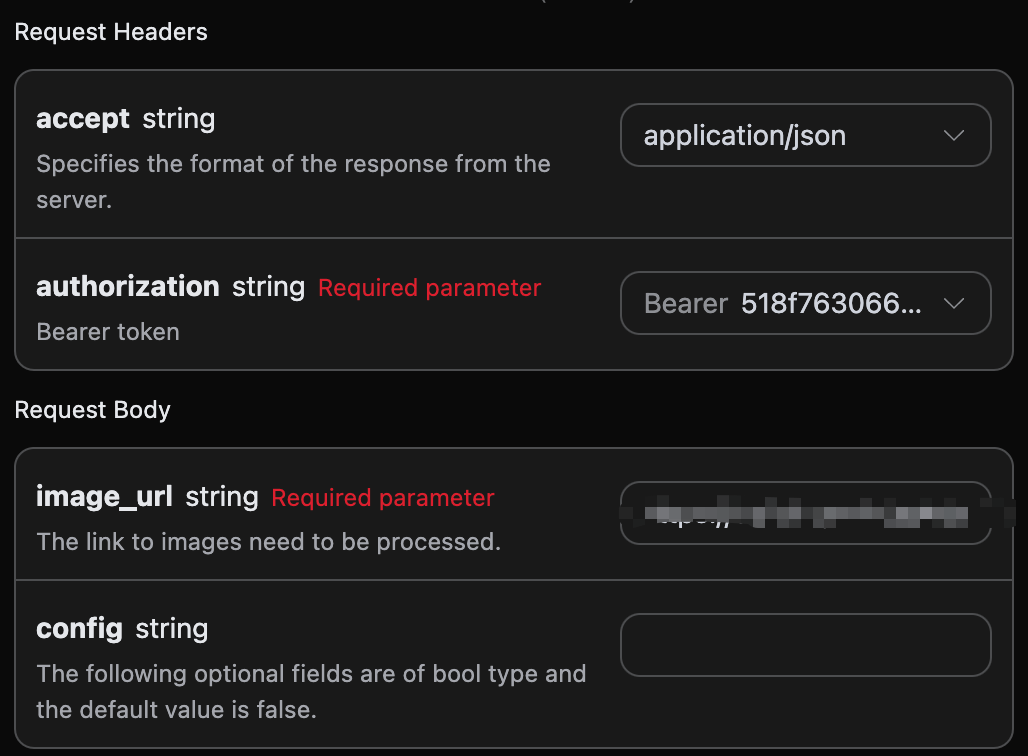The height and width of the screenshot is (756, 1028).
Task: Click the chevron arrow in authorization dropdown
Action: (954, 304)
